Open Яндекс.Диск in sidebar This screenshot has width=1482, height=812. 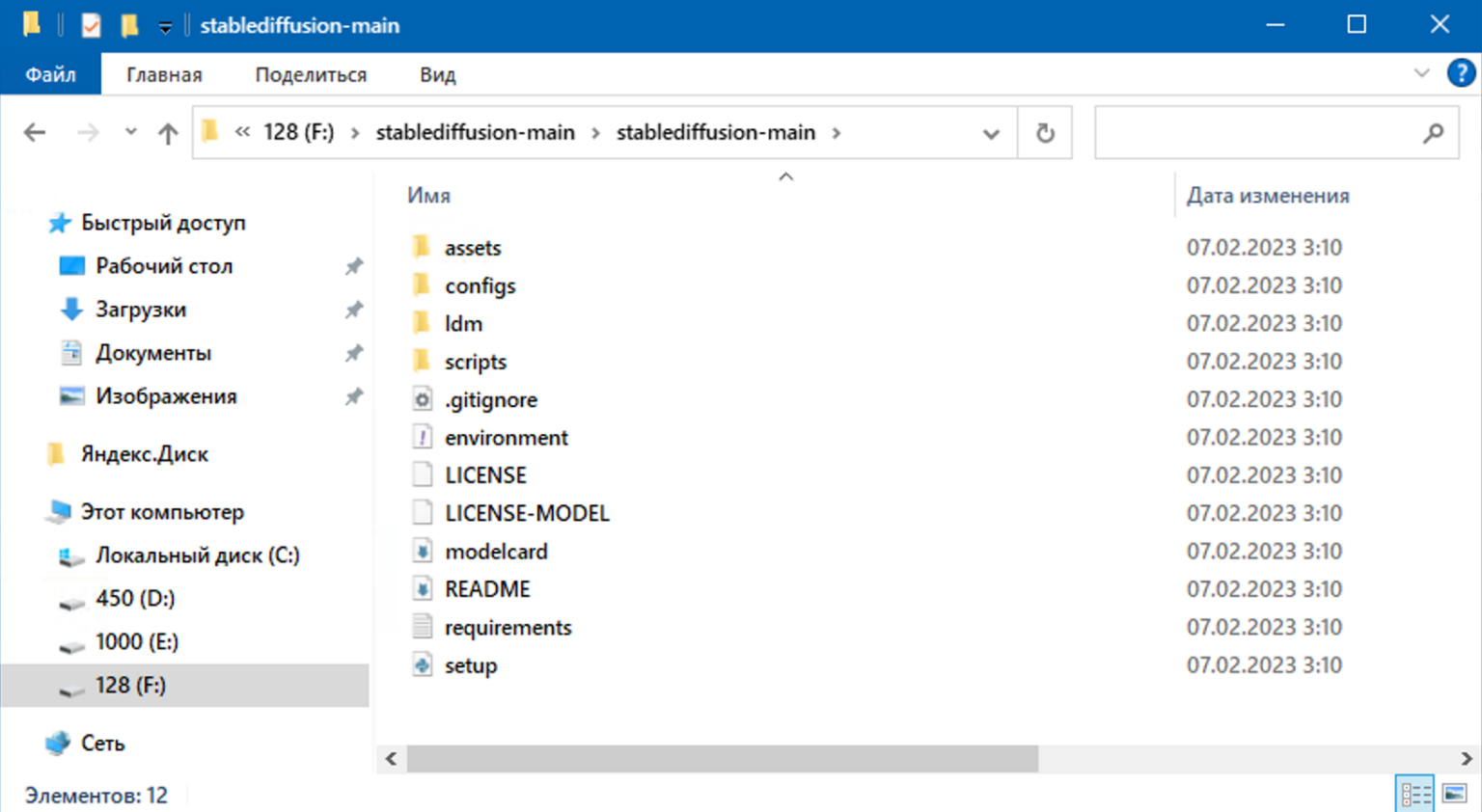click(x=145, y=454)
